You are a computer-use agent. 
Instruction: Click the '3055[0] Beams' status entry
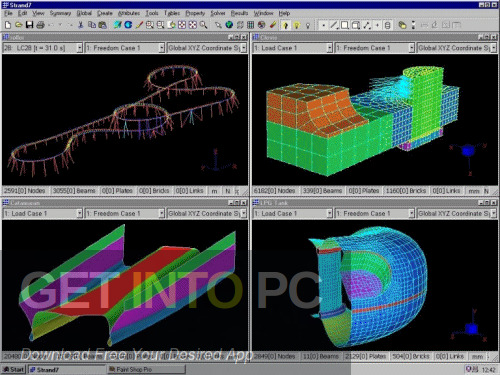point(74,191)
